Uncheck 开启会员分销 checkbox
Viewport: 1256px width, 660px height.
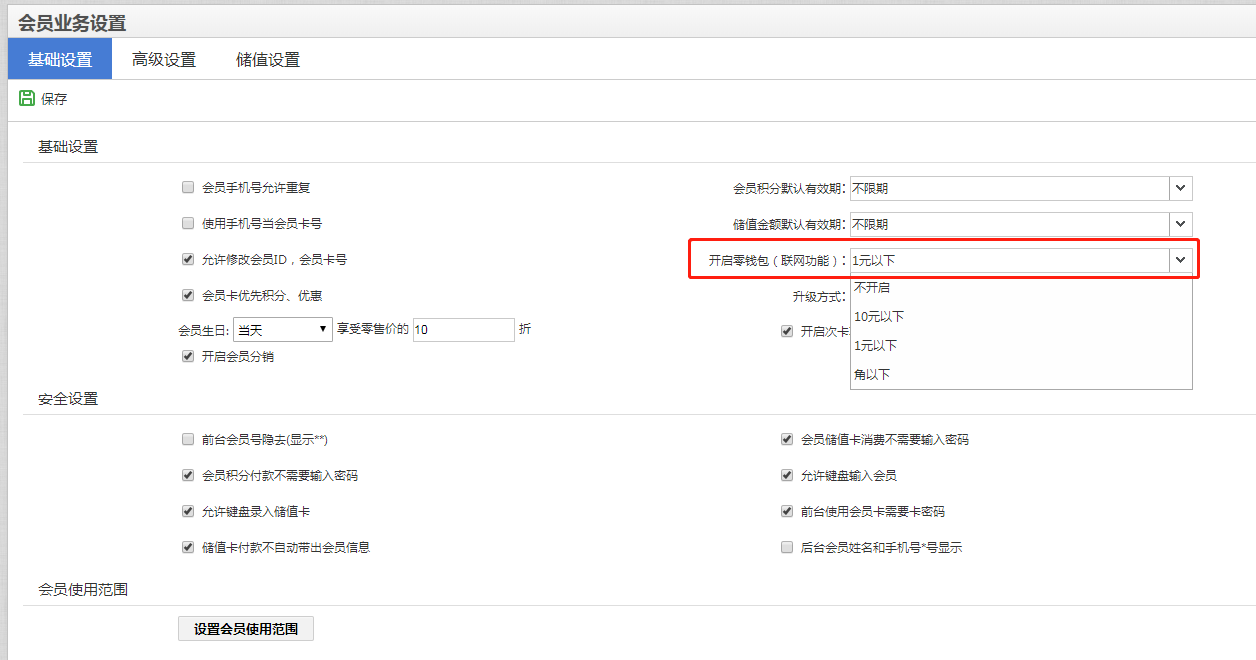pyautogui.click(x=188, y=356)
